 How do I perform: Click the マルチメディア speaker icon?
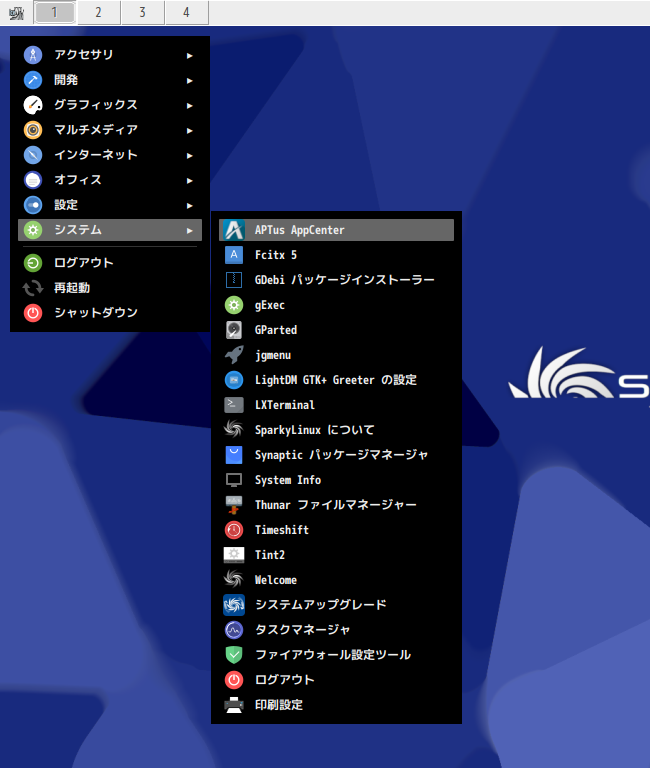[33, 129]
